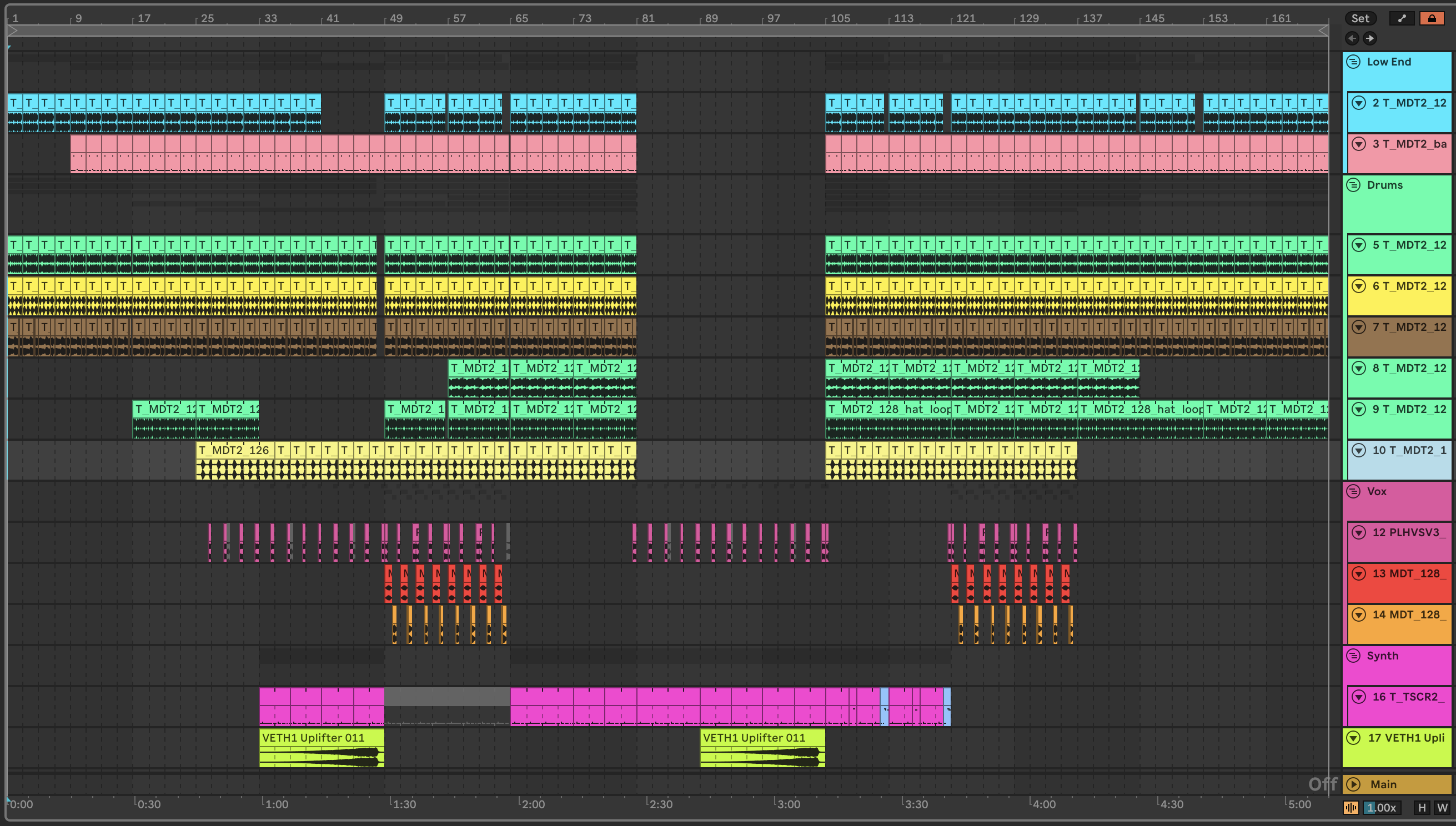Click the Set locator button

1360,18
